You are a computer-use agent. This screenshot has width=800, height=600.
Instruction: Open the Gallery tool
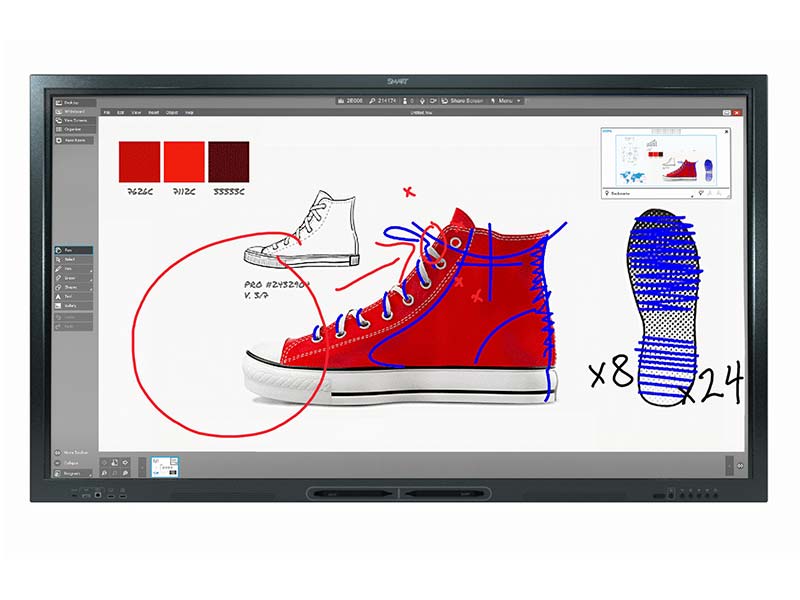[x=73, y=306]
